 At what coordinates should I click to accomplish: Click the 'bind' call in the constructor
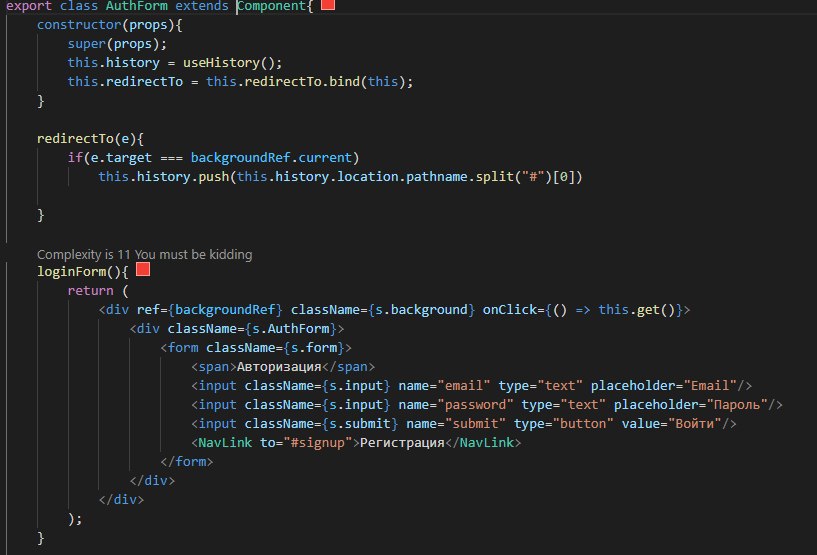tap(344, 82)
